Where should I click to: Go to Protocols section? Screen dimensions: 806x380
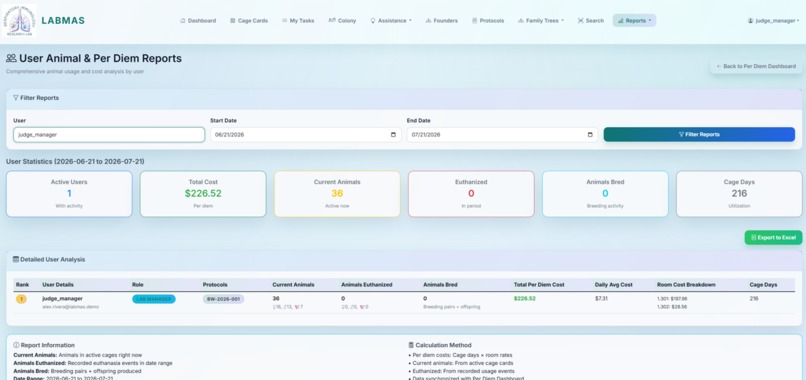(x=488, y=21)
